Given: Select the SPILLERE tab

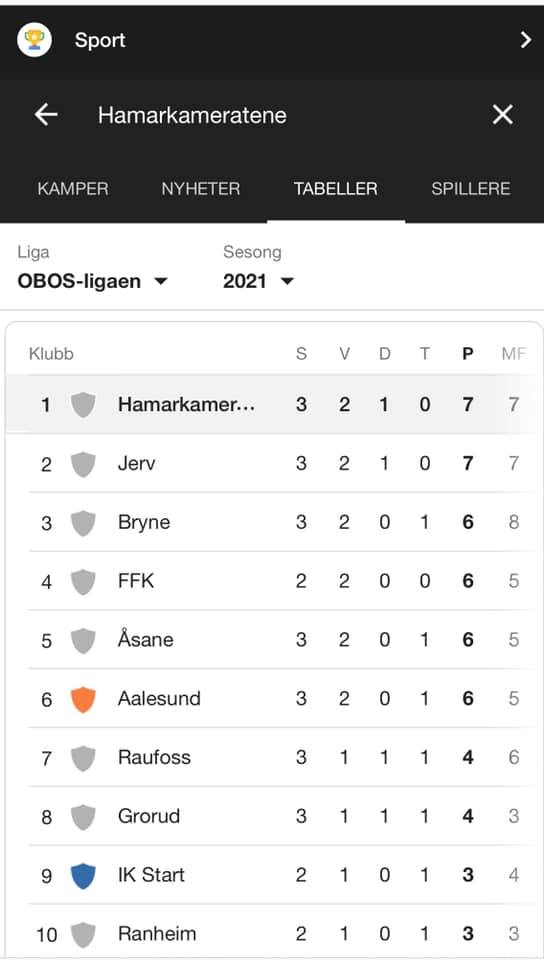Looking at the screenshot, I should [471, 189].
